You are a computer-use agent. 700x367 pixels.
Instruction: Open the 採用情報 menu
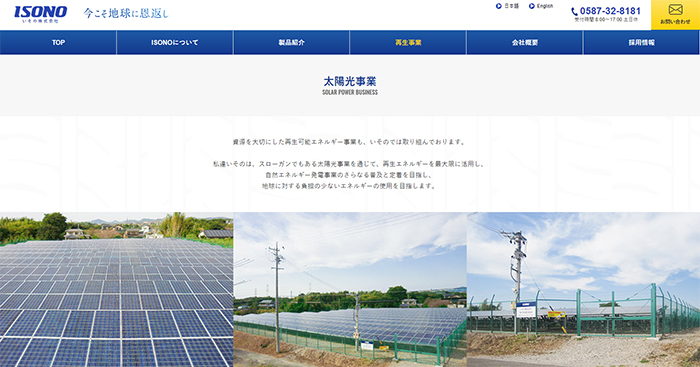click(x=642, y=42)
